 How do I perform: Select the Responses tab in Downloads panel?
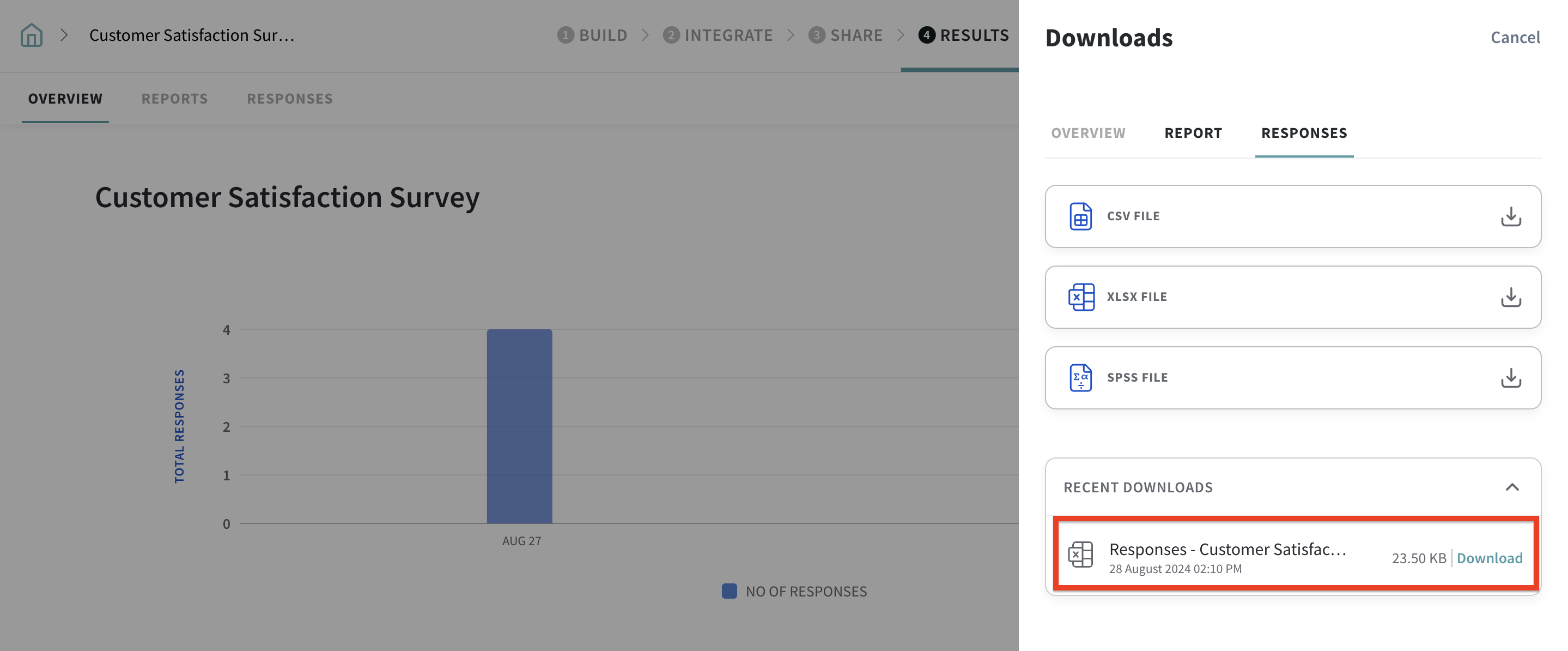click(1304, 132)
